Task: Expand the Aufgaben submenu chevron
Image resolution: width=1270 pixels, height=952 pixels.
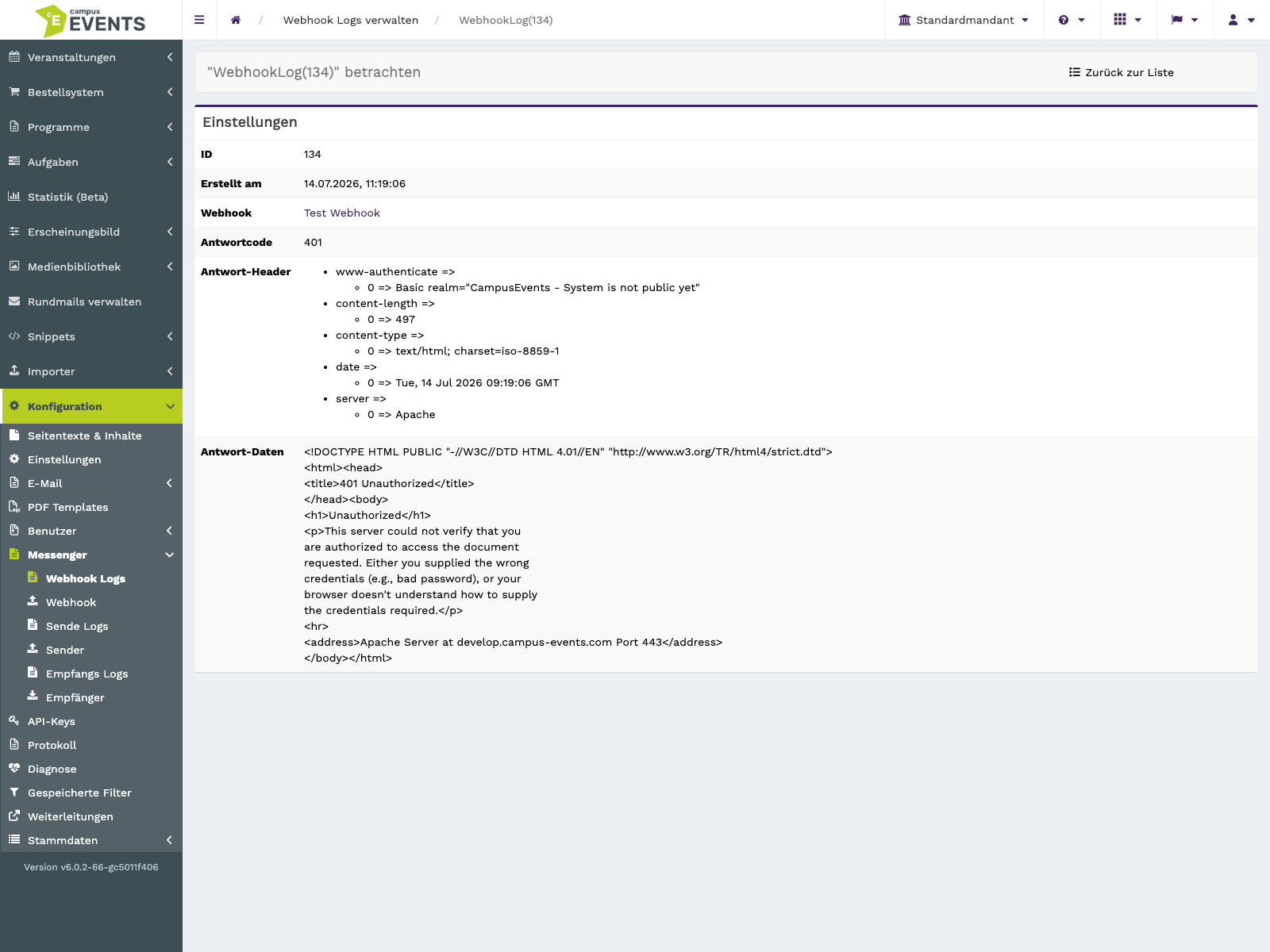Action: pyautogui.click(x=170, y=162)
